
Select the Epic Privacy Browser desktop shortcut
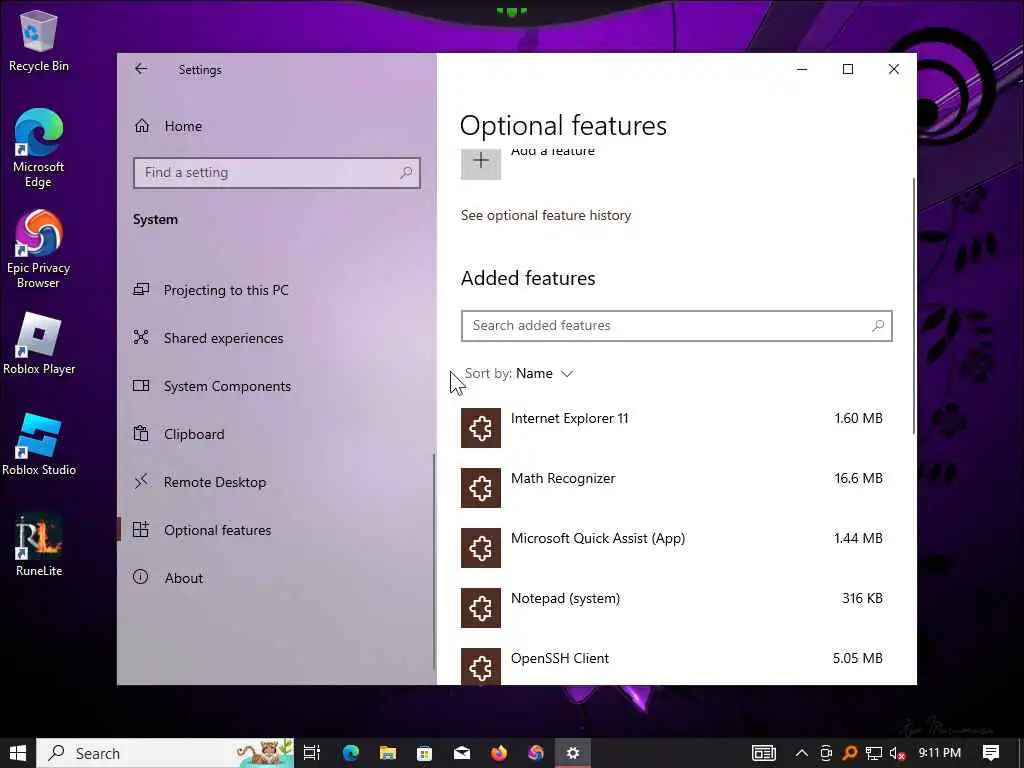39,249
